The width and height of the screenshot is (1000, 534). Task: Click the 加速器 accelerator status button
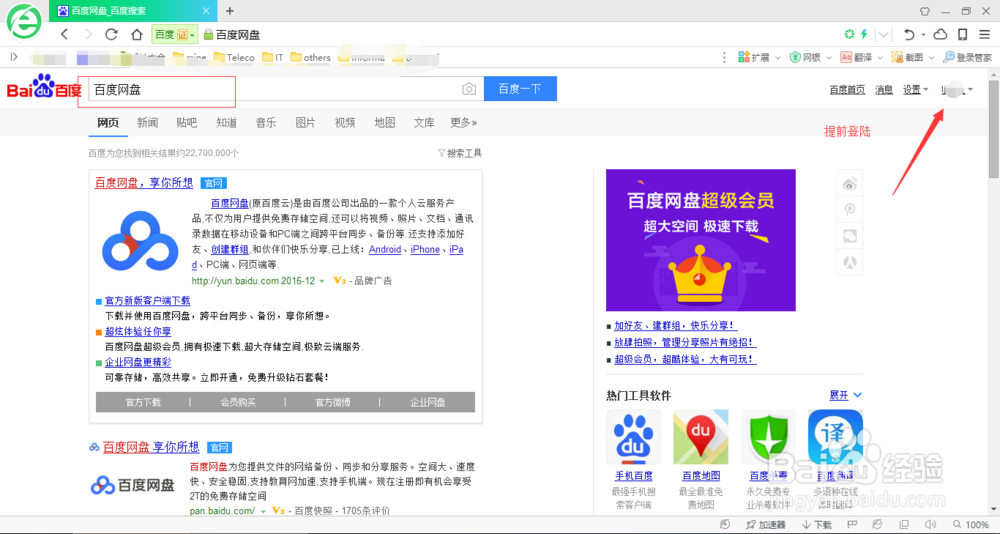pyautogui.click(x=766, y=524)
